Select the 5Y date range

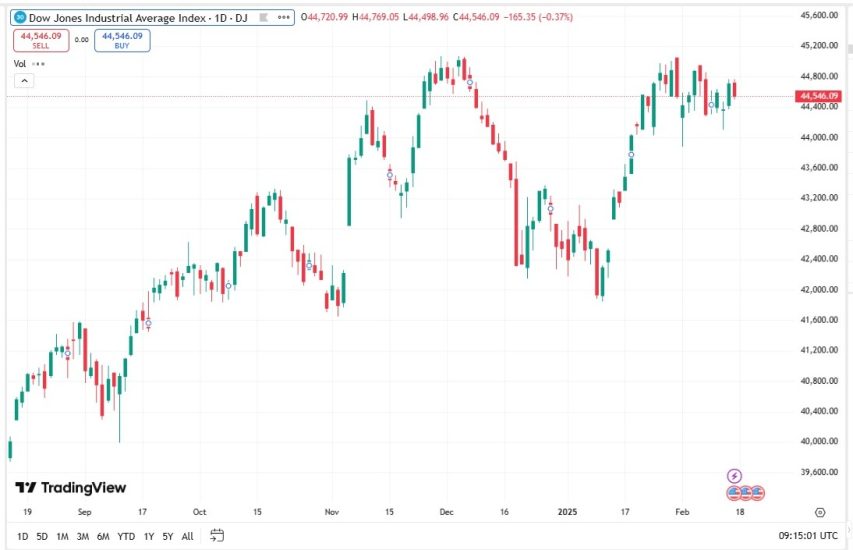click(x=168, y=536)
